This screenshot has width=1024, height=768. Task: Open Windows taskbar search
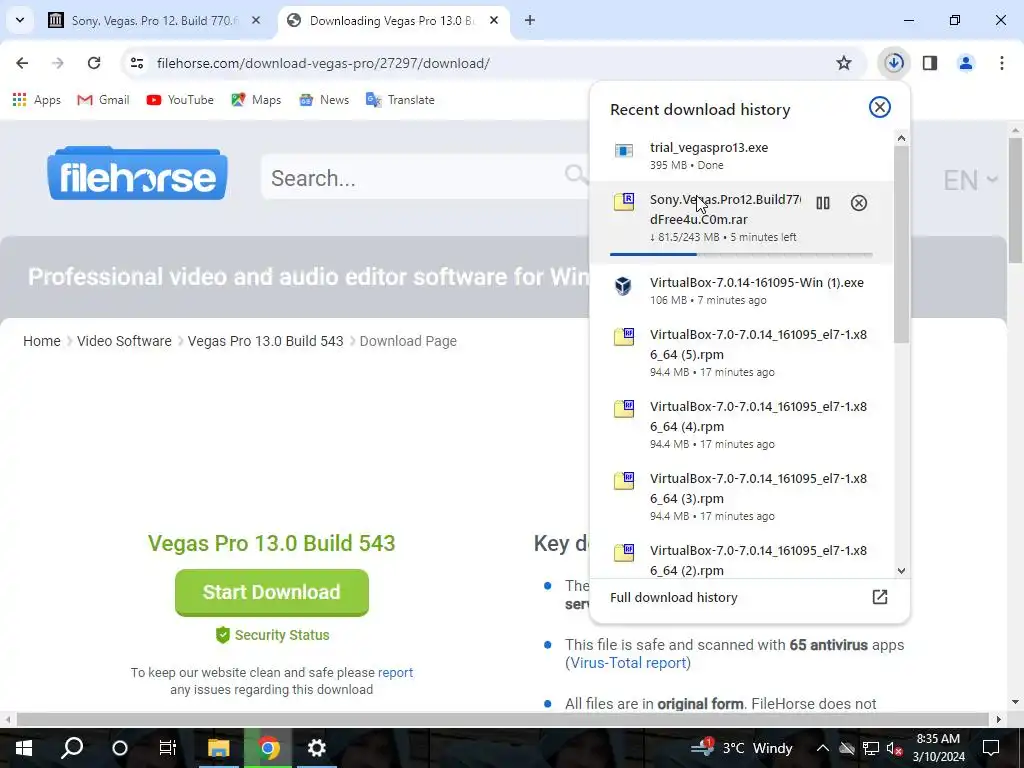[72, 748]
